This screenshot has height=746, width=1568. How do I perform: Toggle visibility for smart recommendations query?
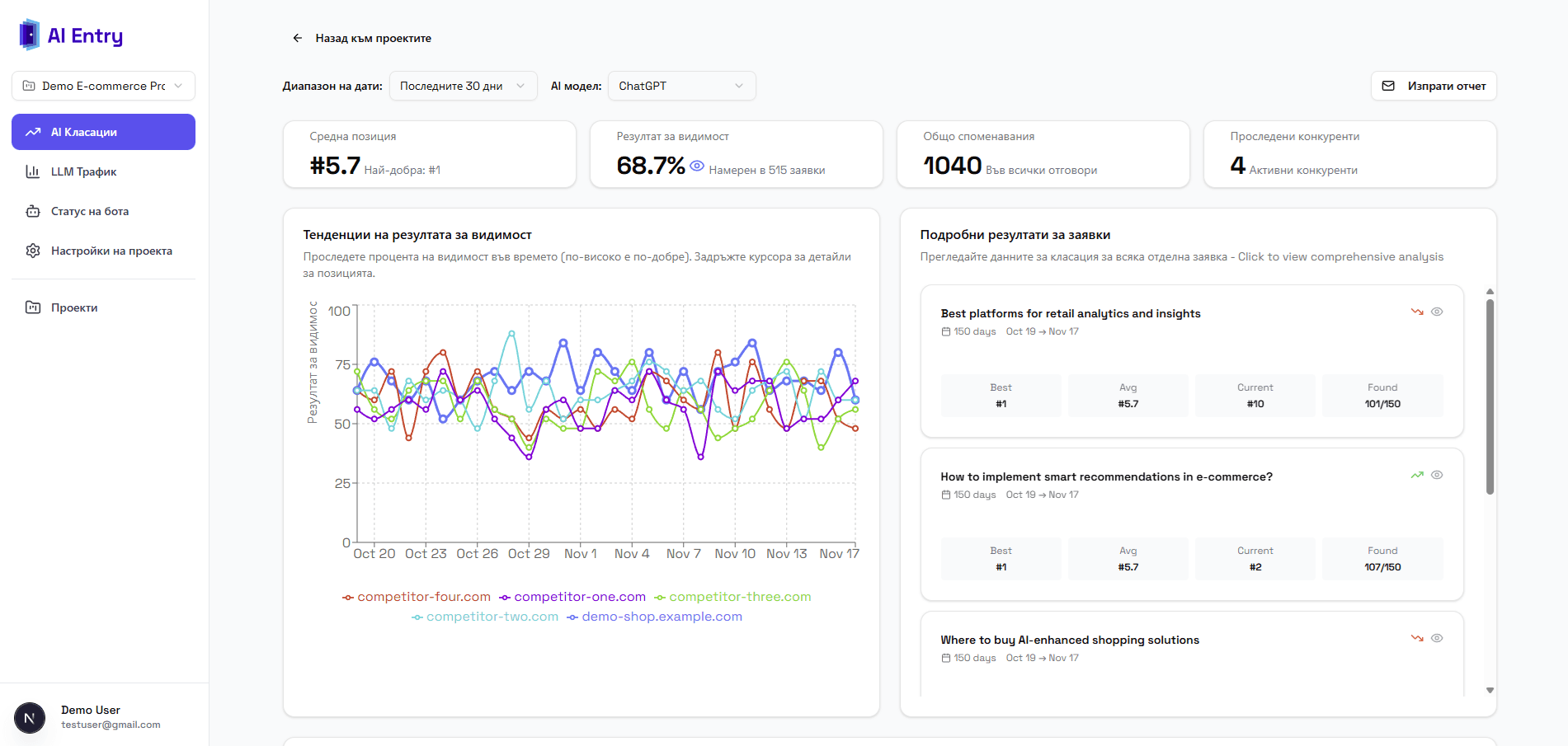tap(1438, 475)
